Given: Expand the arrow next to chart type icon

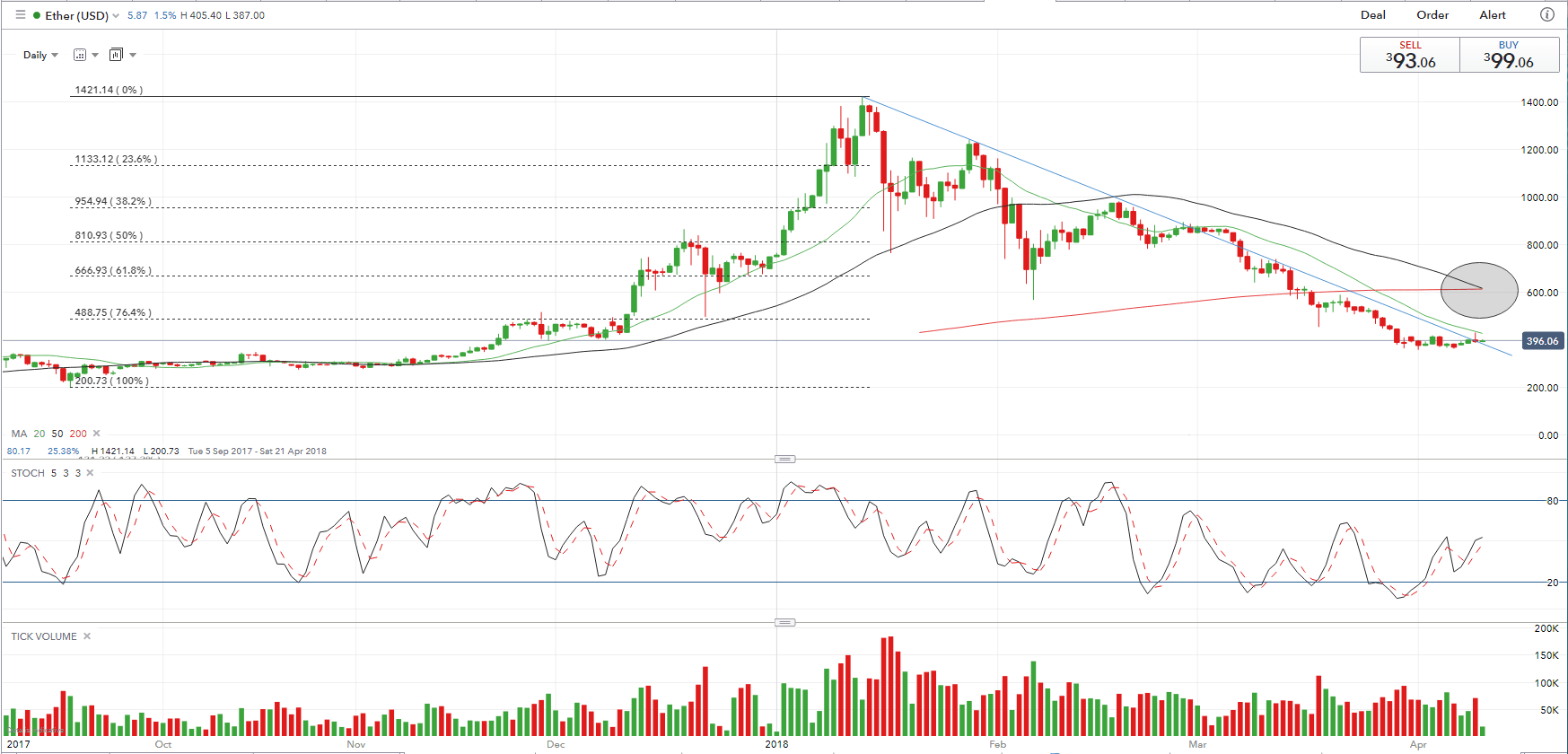Looking at the screenshot, I should (x=133, y=55).
